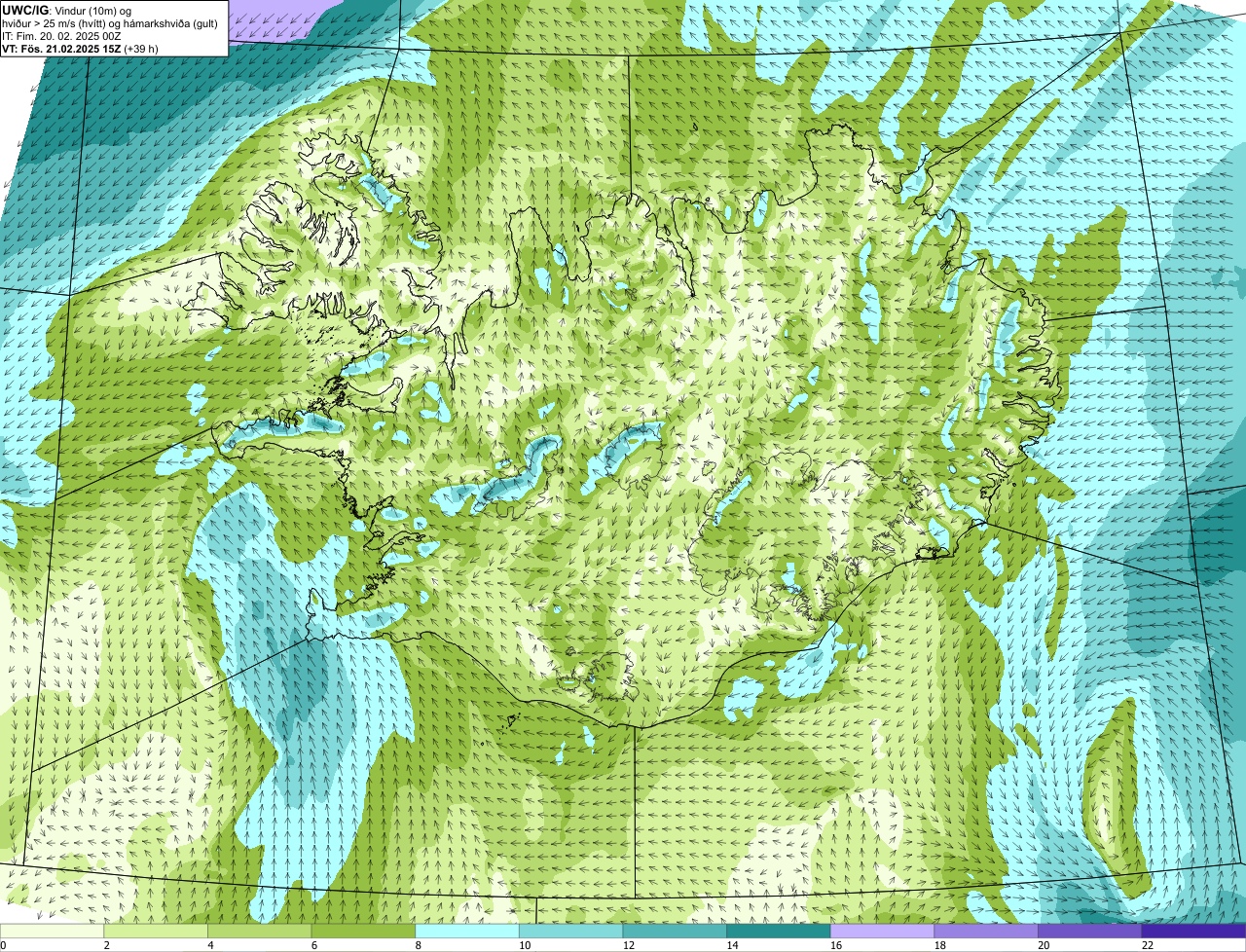Click the legend value "12"

629,945
